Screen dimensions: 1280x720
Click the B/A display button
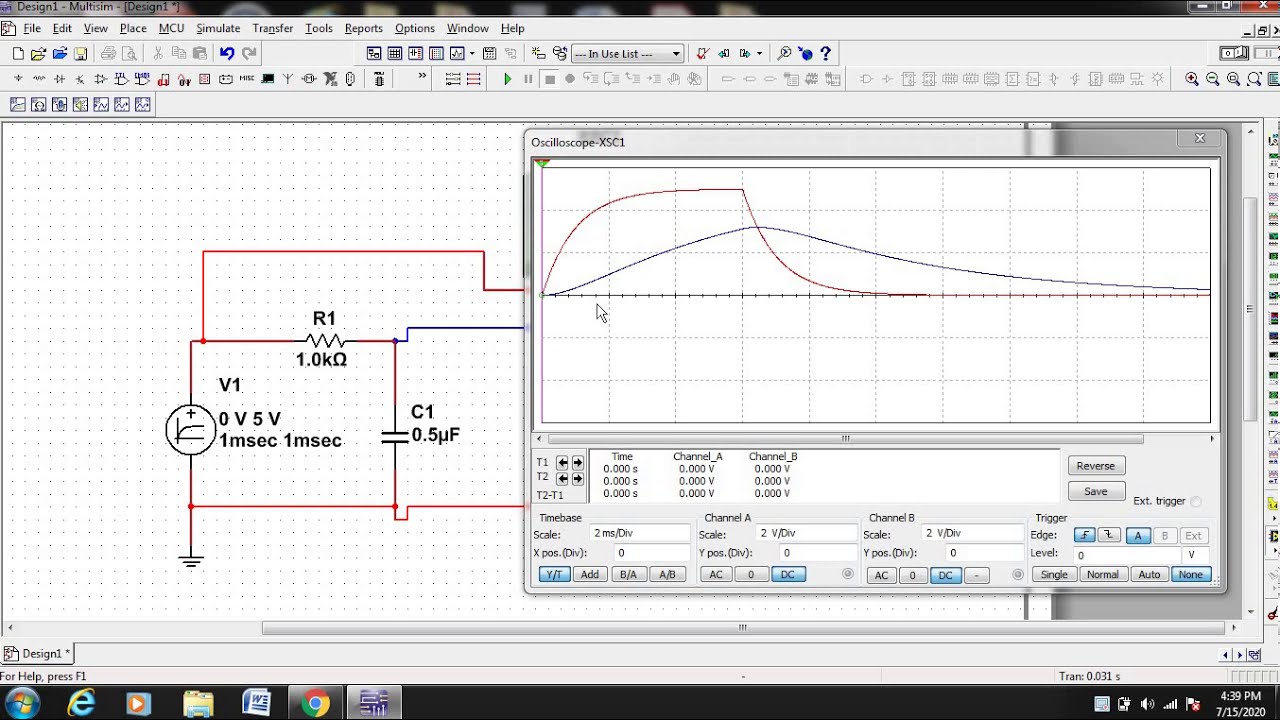tap(628, 575)
